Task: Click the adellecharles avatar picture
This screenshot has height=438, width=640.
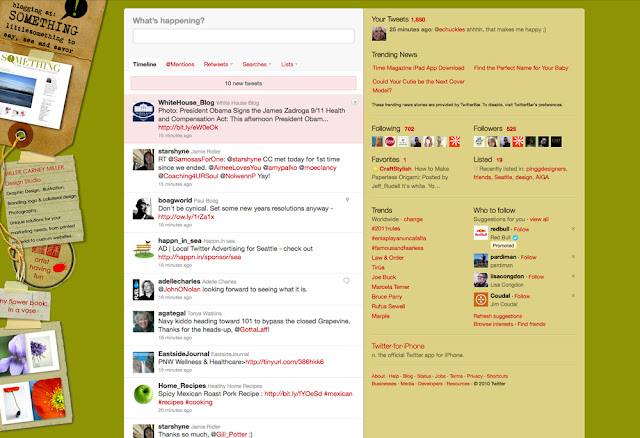Action: tap(143, 289)
